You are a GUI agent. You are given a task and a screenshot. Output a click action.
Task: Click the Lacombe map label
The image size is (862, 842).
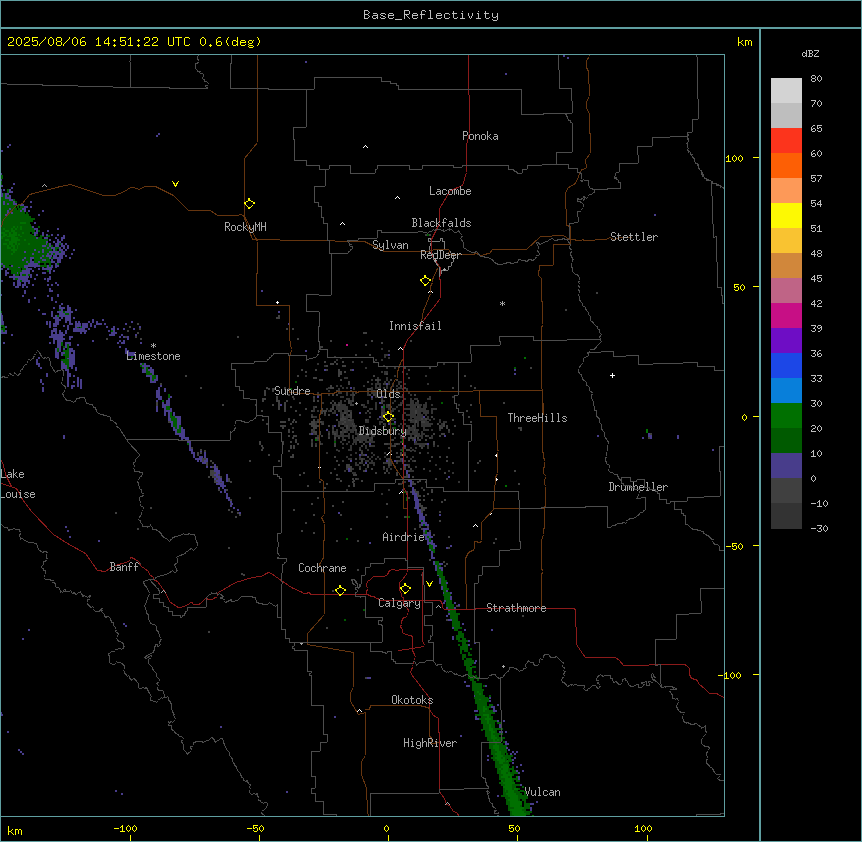point(450,191)
